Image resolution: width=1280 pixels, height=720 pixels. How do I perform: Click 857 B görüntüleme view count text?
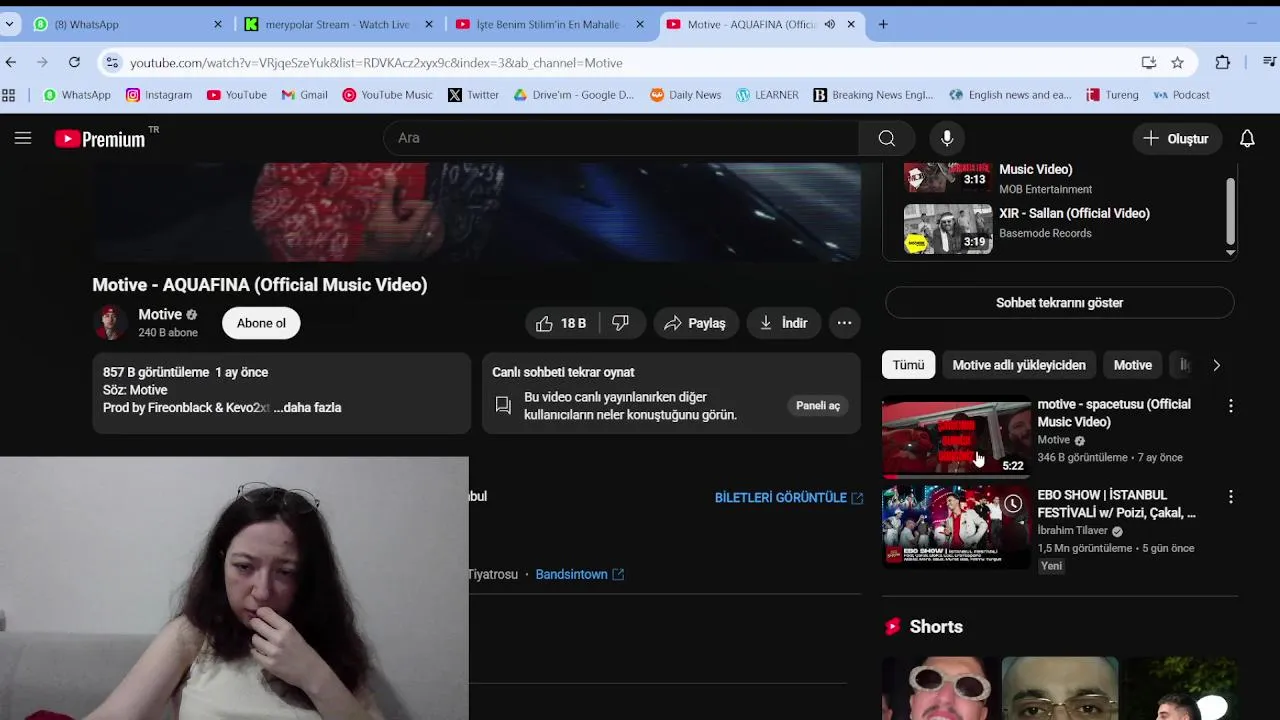(x=156, y=372)
